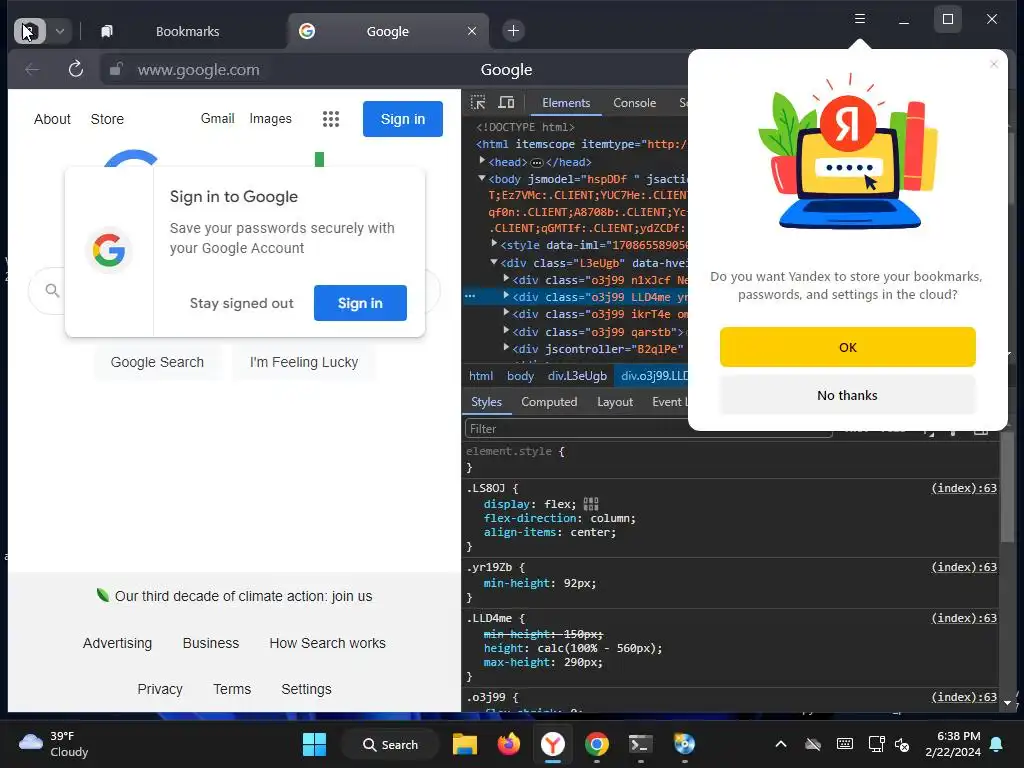The height and width of the screenshot is (768, 1024).
Task: Collapse the div L3eUgb node
Action: 494,261
